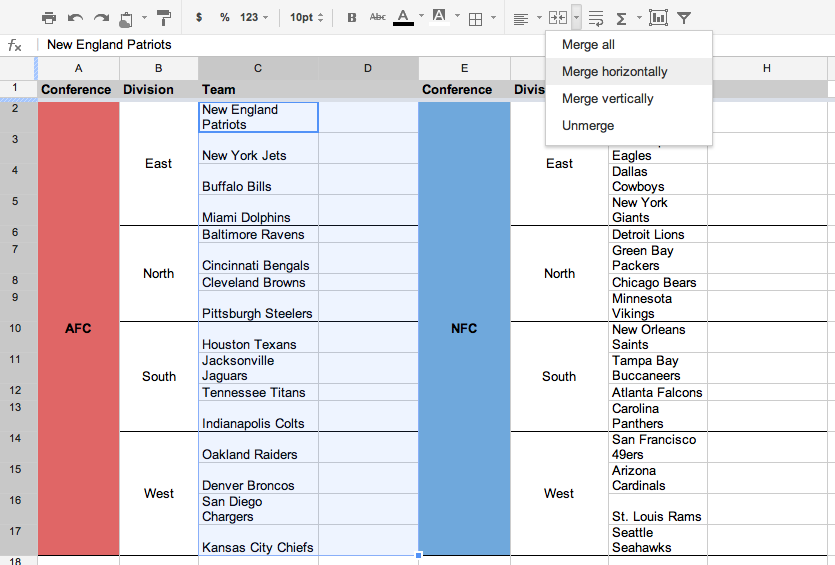
Task: Click the Chicago Bears cell
Action: tap(658, 282)
